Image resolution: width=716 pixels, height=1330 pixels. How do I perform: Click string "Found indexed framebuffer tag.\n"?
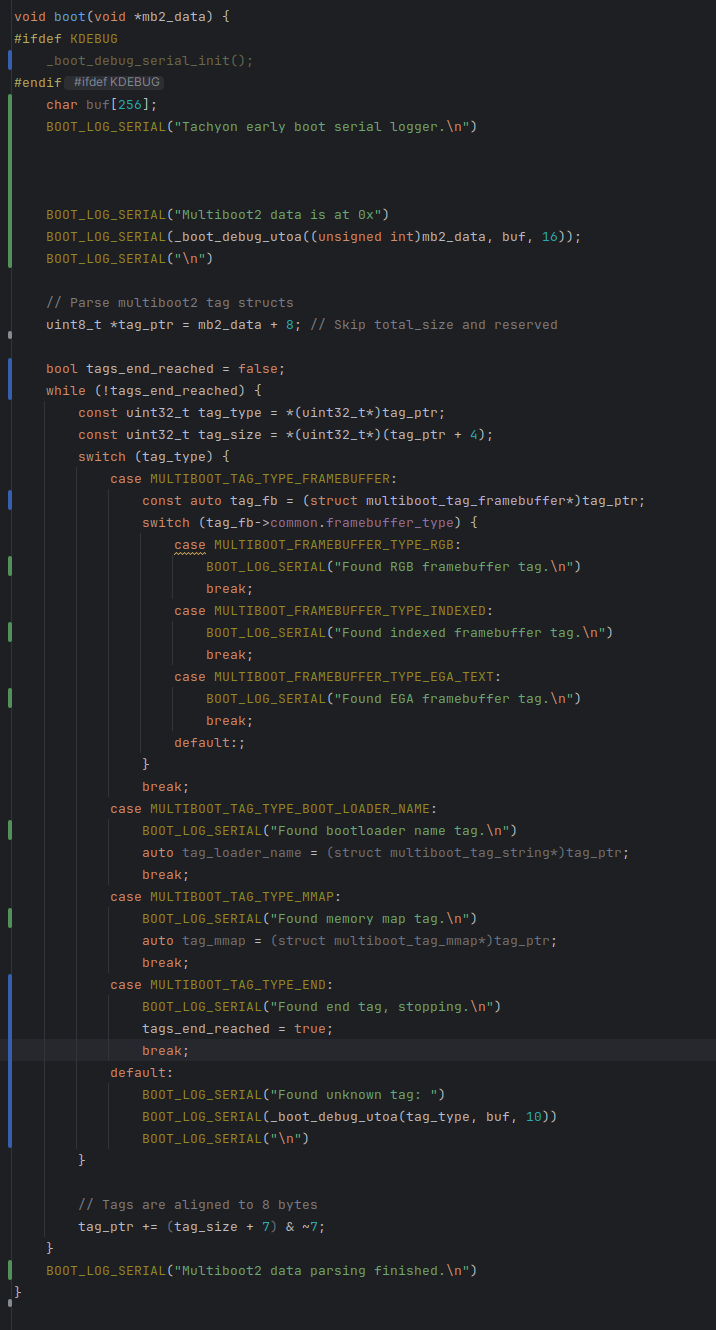point(470,632)
